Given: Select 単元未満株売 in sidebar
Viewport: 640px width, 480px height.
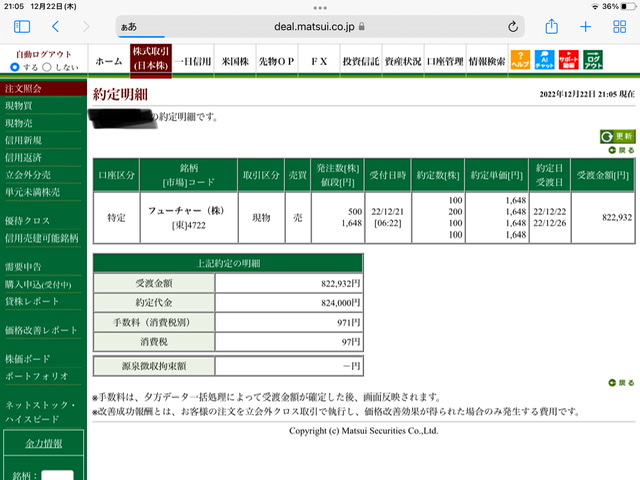Looking at the screenshot, I should (32, 192).
